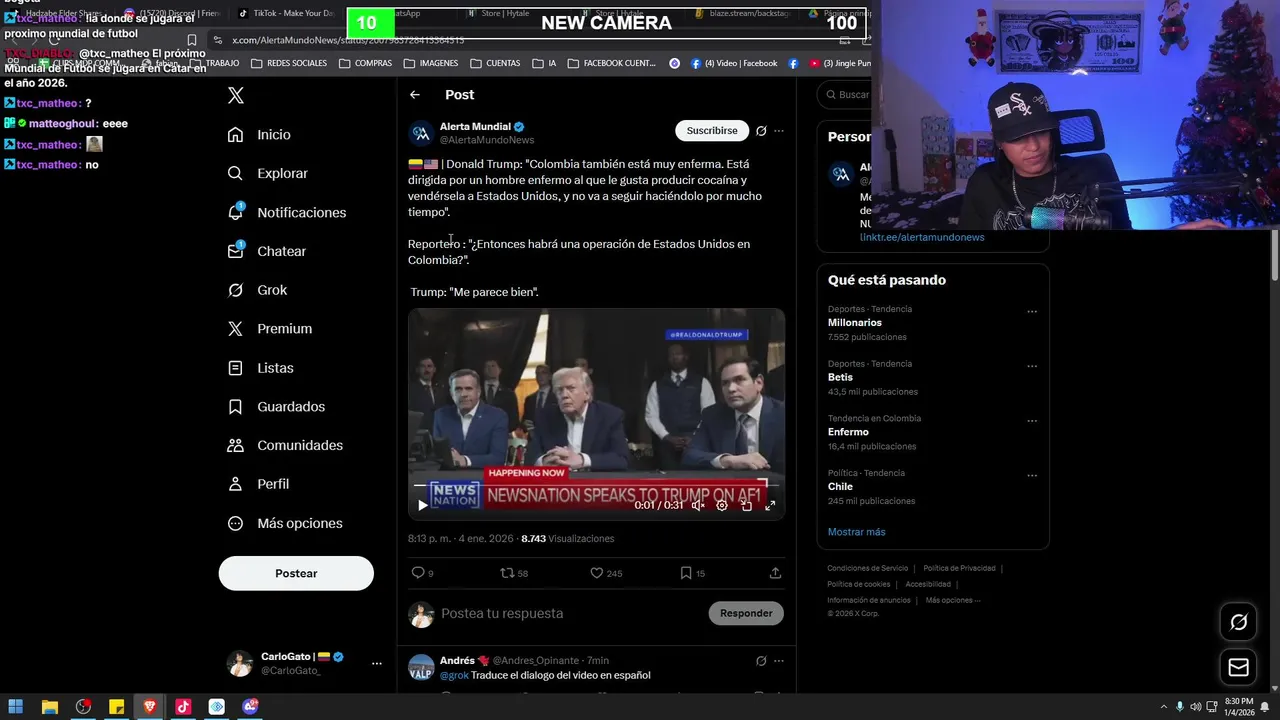Open the Explorar page
Viewport: 1280px width, 720px height.
tap(268, 174)
